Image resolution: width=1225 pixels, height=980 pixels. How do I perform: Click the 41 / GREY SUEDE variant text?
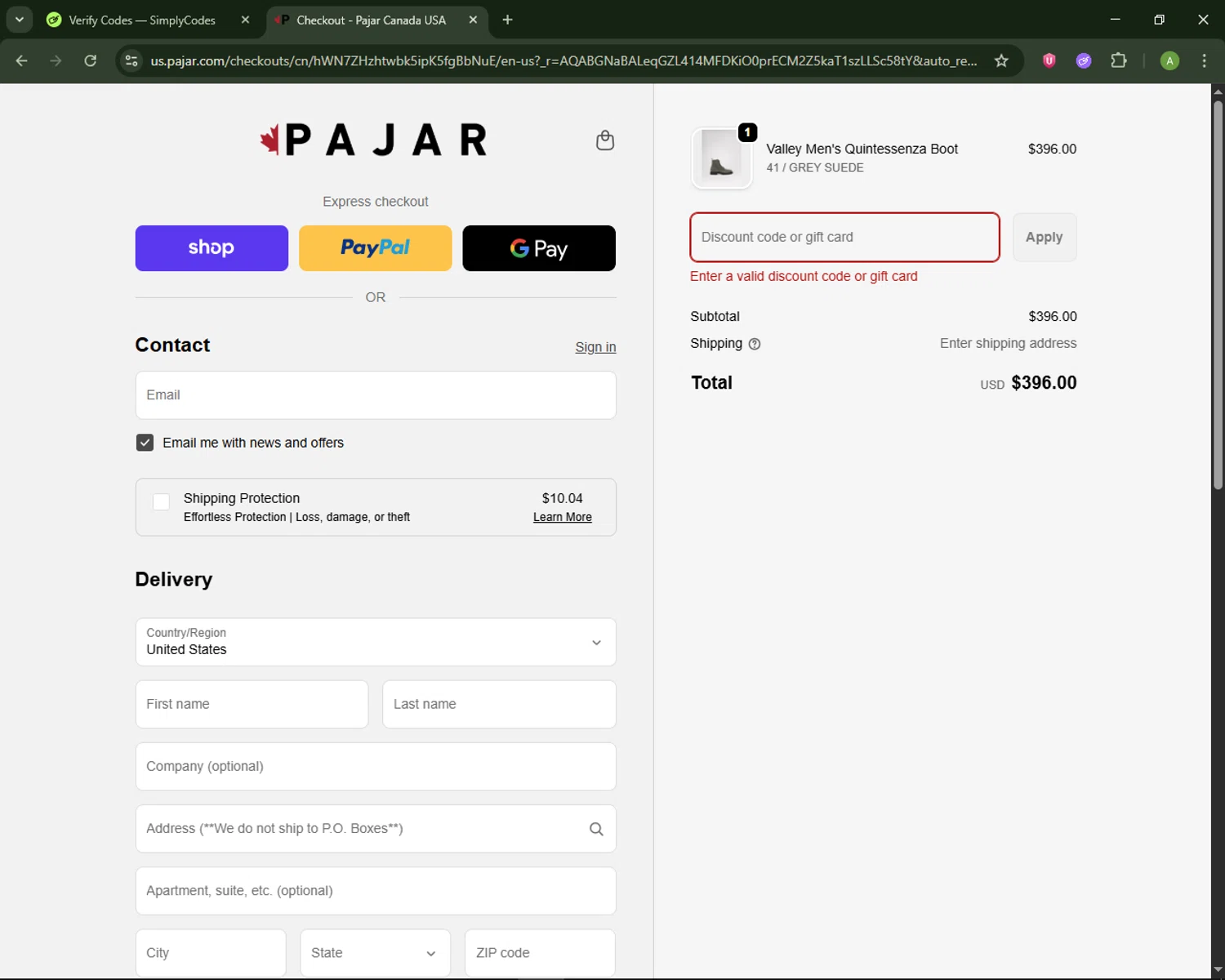(814, 168)
